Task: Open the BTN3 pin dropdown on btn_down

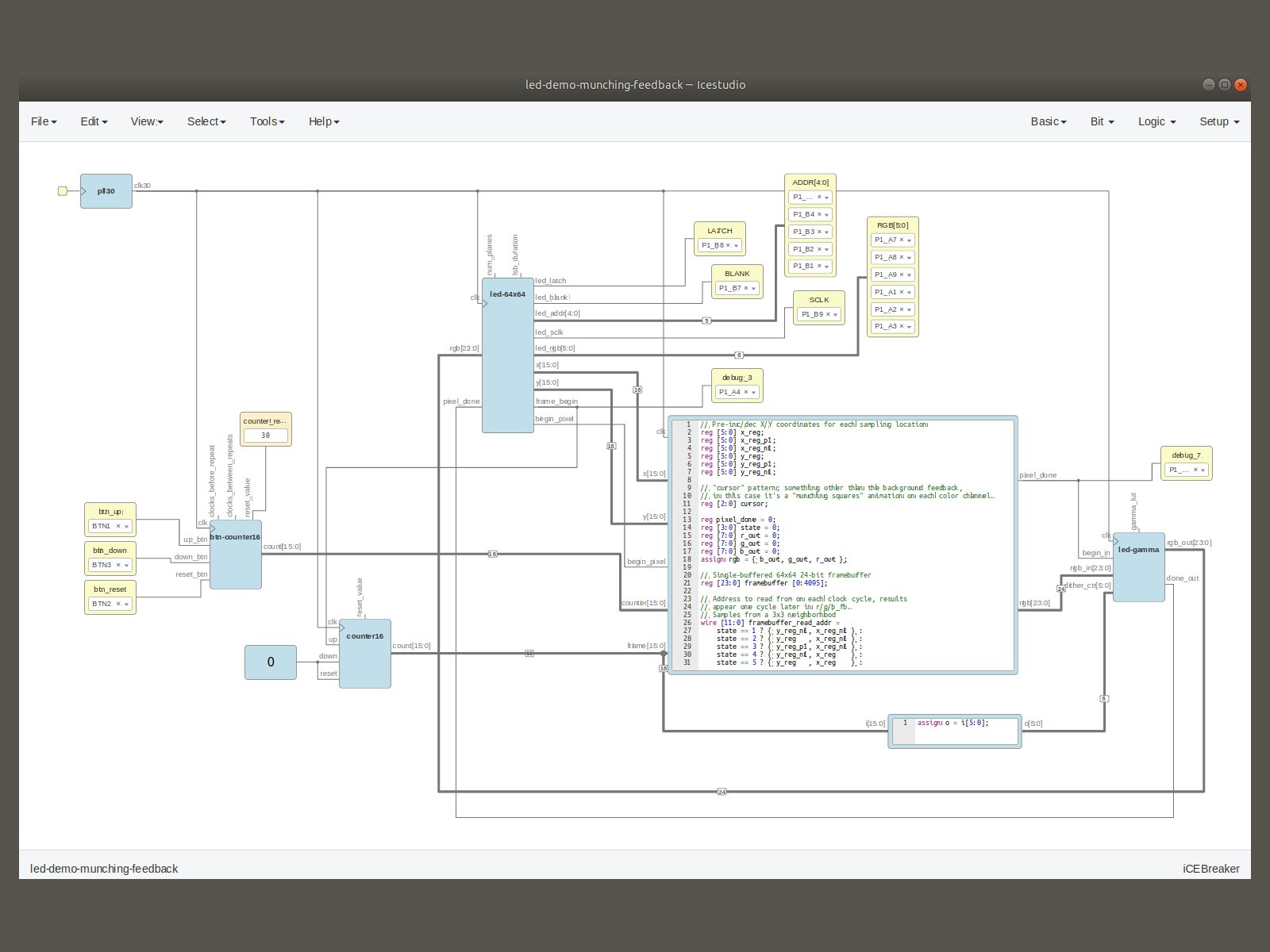Action: [126, 566]
